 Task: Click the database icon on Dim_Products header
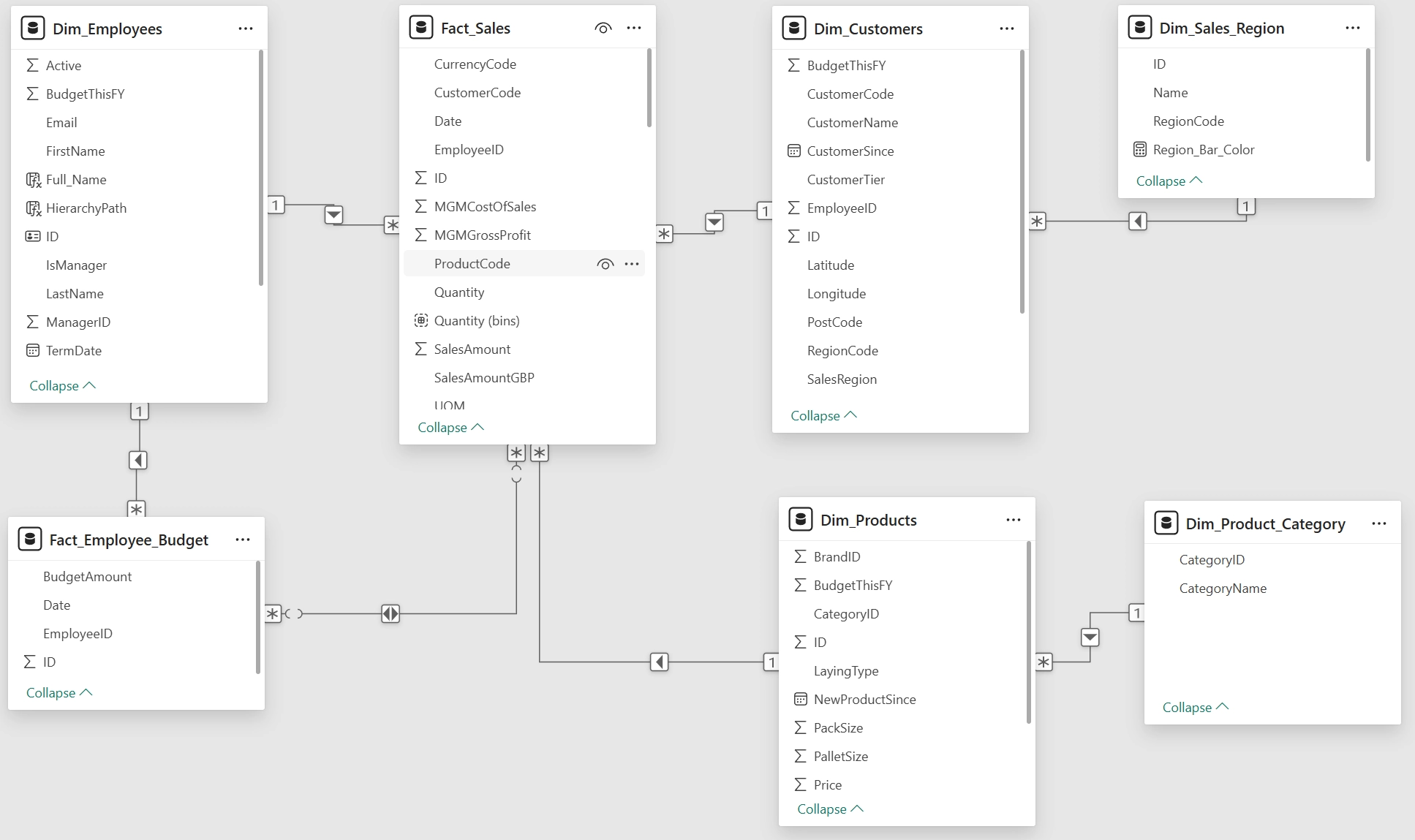(801, 519)
